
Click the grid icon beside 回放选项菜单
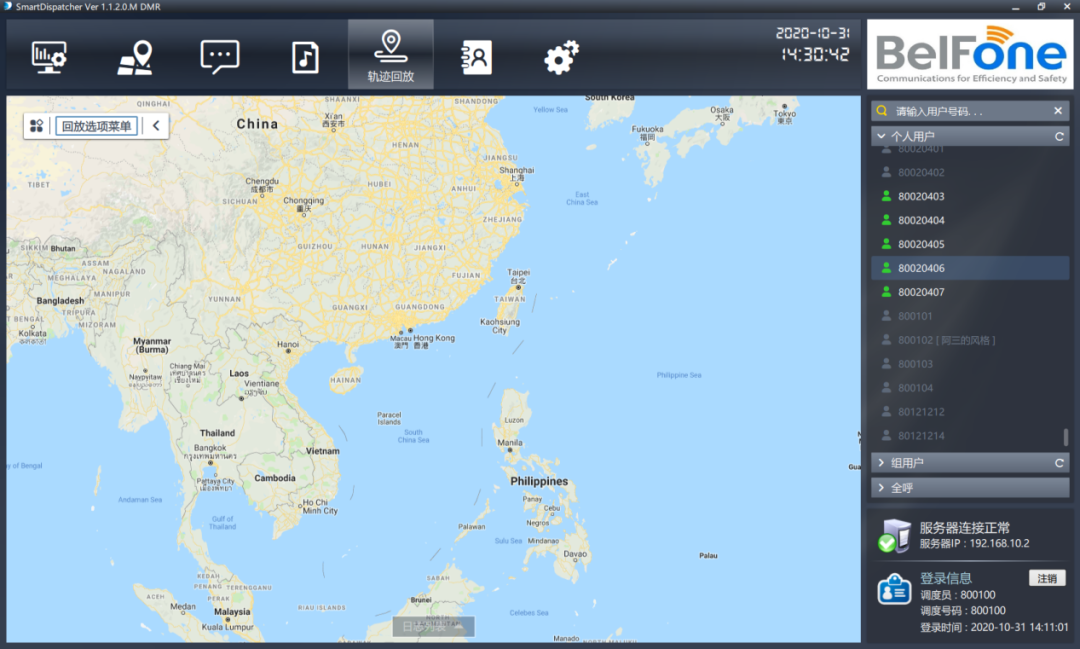click(37, 125)
